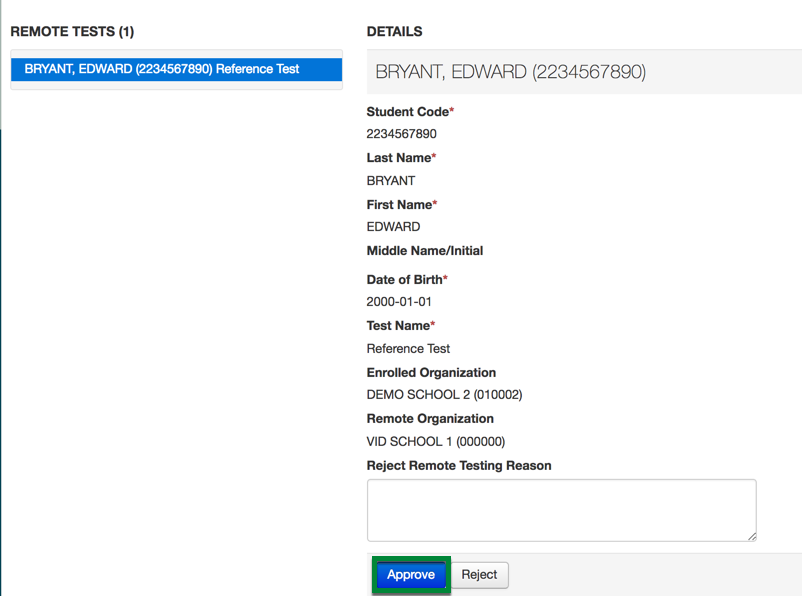Select VID SCHOOL 1 (000000) remote organization
This screenshot has width=802, height=596.
436,441
